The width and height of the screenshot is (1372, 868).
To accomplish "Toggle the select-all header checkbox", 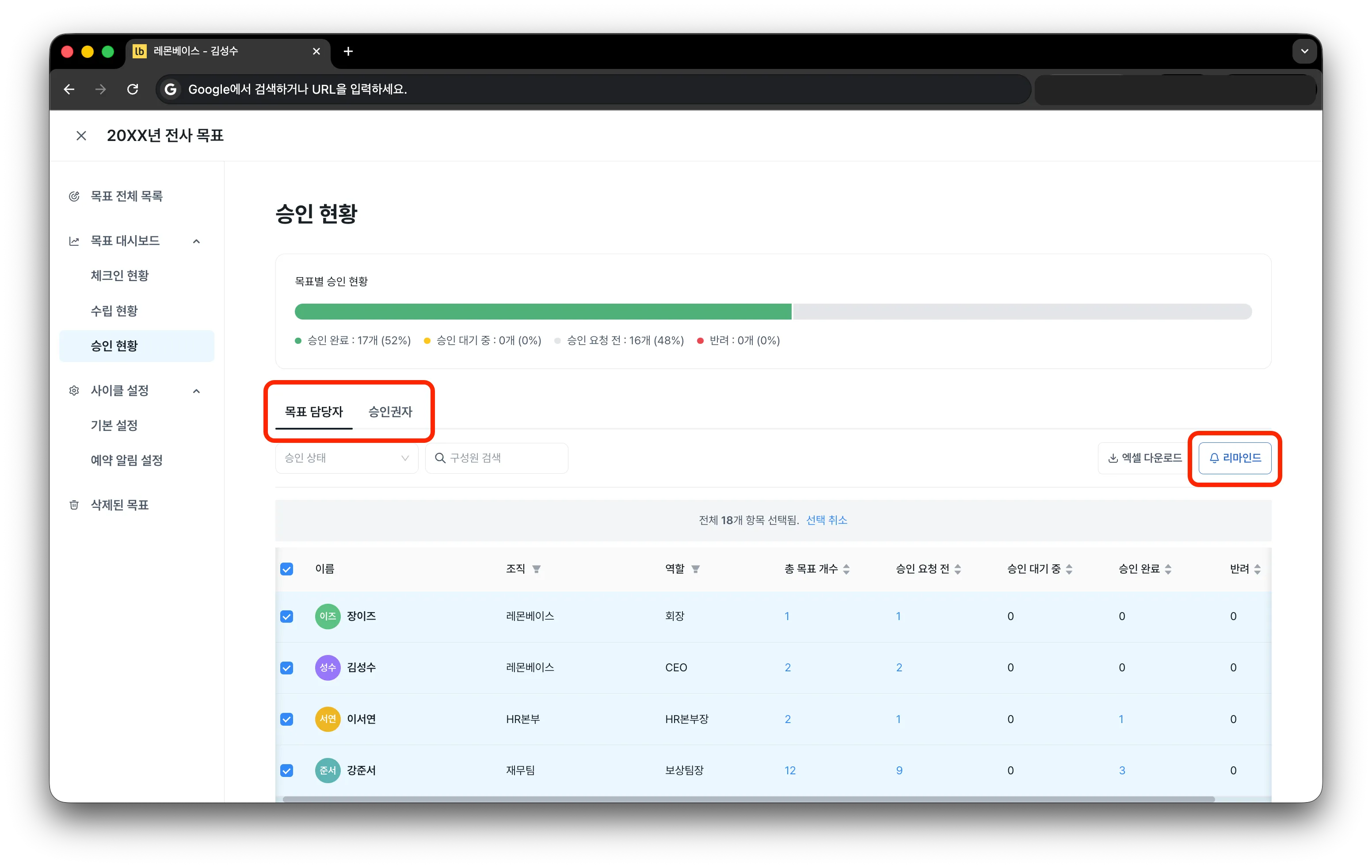I will [286, 569].
